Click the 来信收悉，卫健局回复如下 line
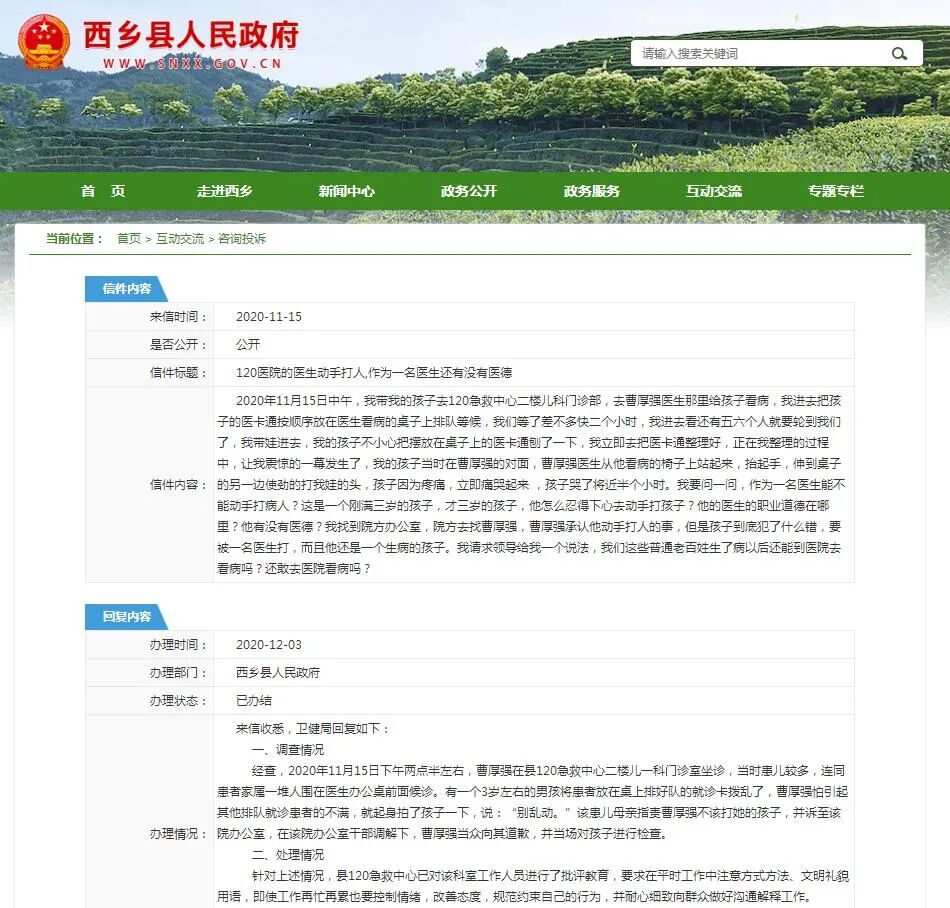The image size is (950, 908). click(311, 728)
